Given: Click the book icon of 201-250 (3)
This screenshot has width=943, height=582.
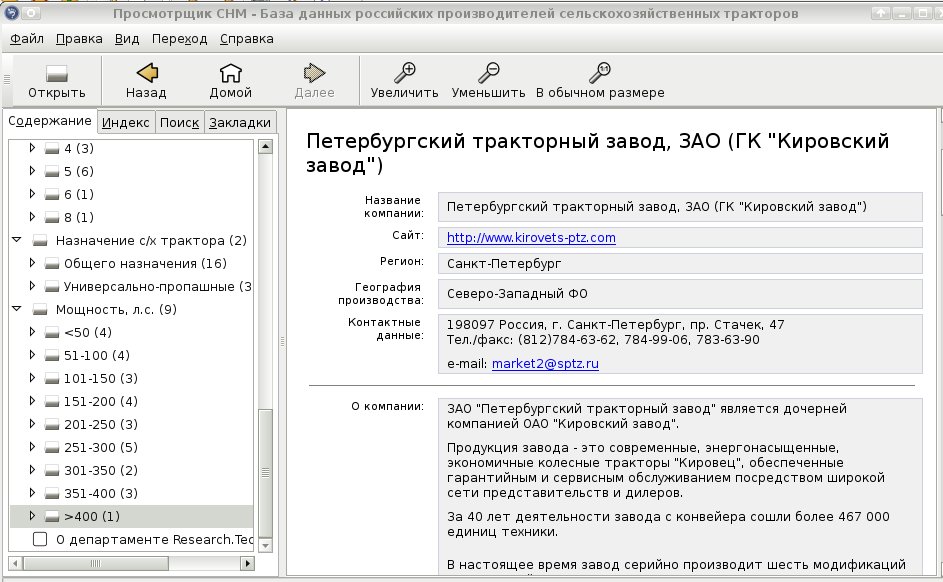Looking at the screenshot, I should click(52, 424).
